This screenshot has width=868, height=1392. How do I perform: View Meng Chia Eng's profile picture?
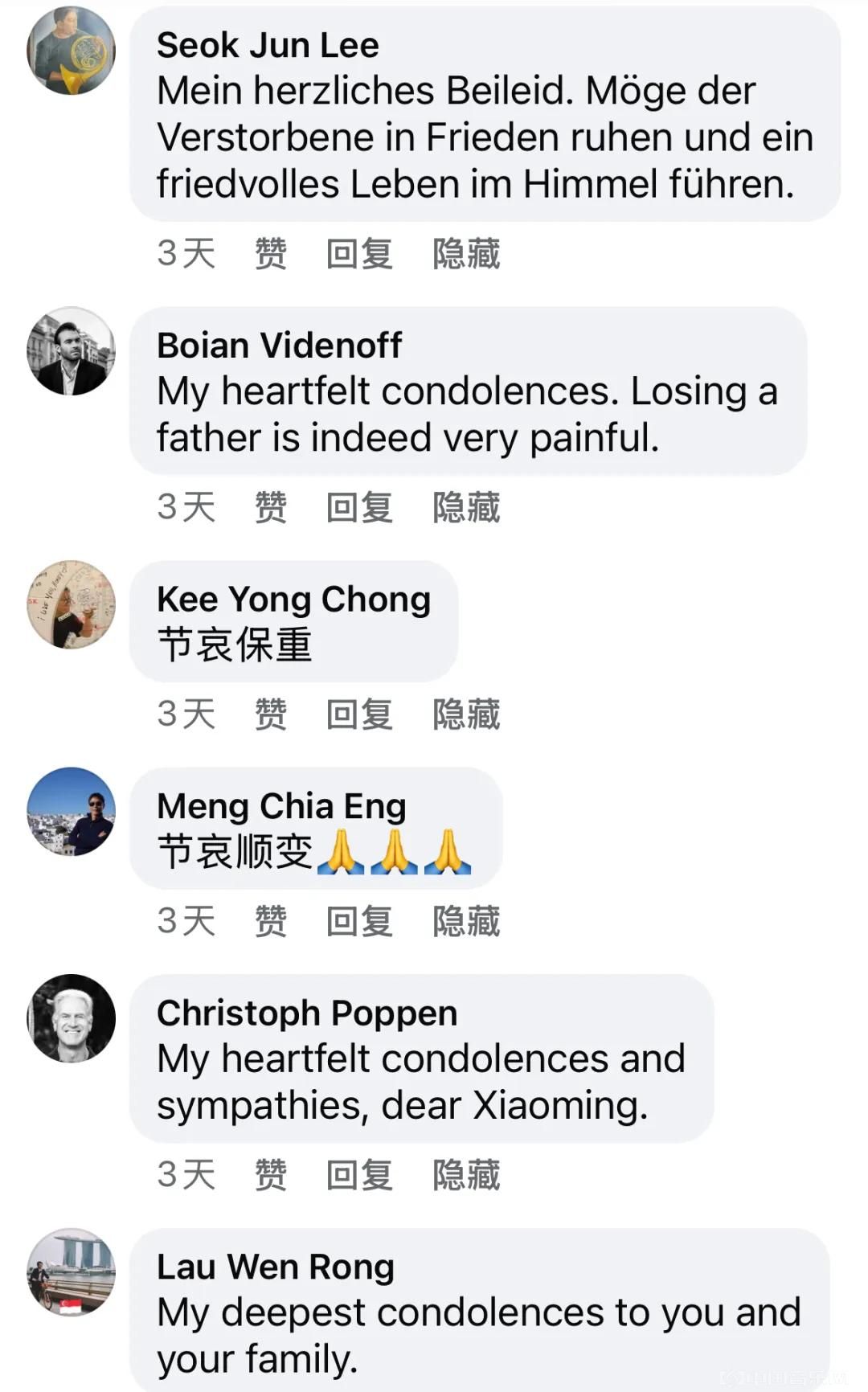(72, 812)
